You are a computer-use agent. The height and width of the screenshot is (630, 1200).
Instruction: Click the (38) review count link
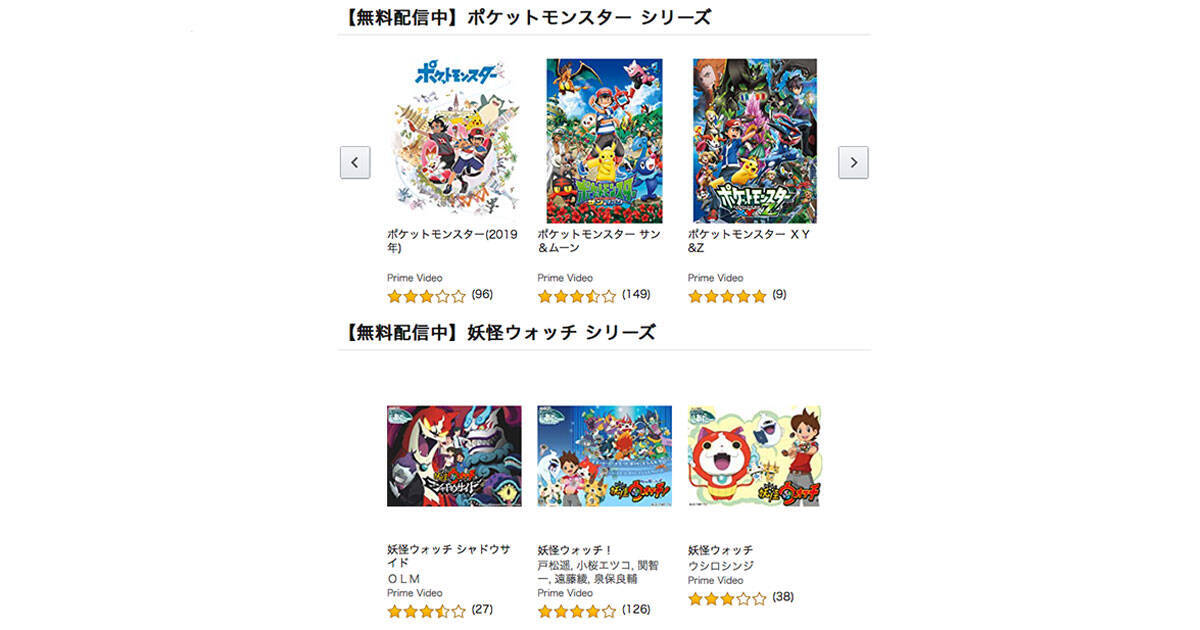click(783, 597)
